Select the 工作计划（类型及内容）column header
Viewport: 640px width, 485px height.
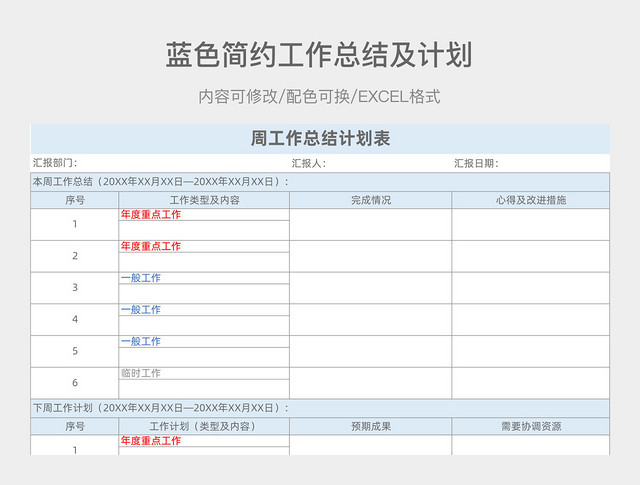(x=204, y=426)
